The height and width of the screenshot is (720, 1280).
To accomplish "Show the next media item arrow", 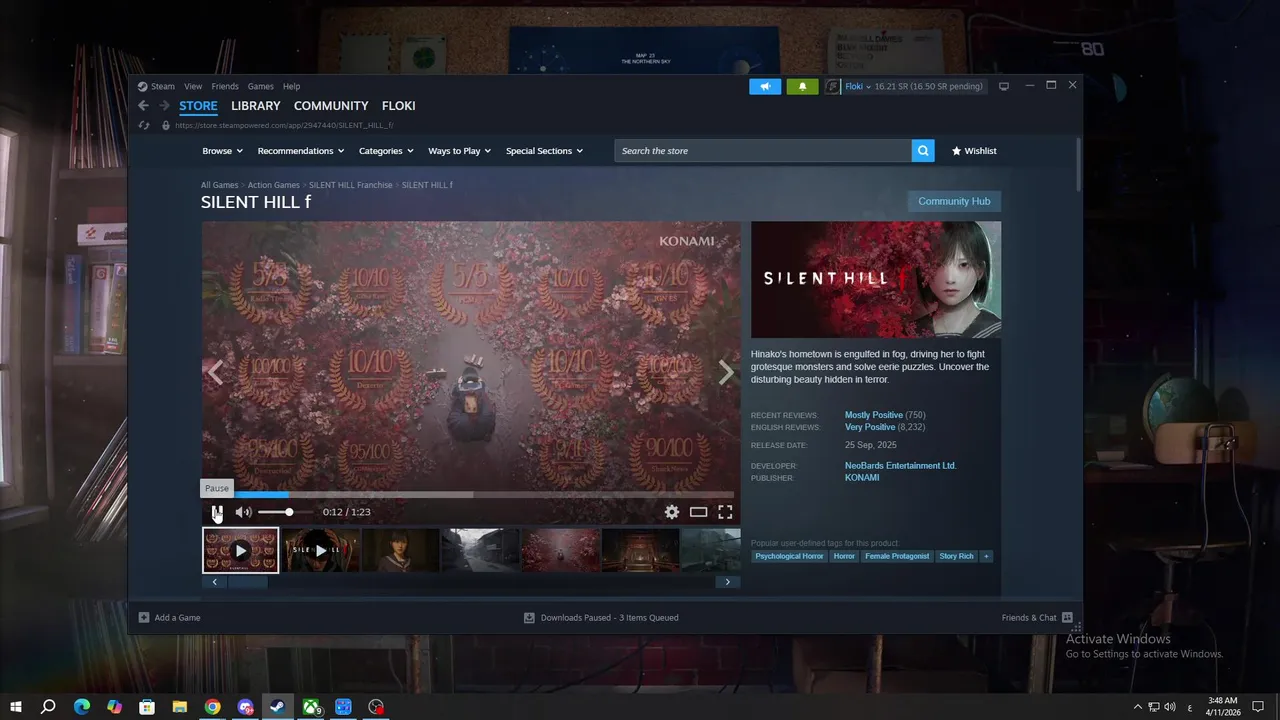I will [727, 372].
